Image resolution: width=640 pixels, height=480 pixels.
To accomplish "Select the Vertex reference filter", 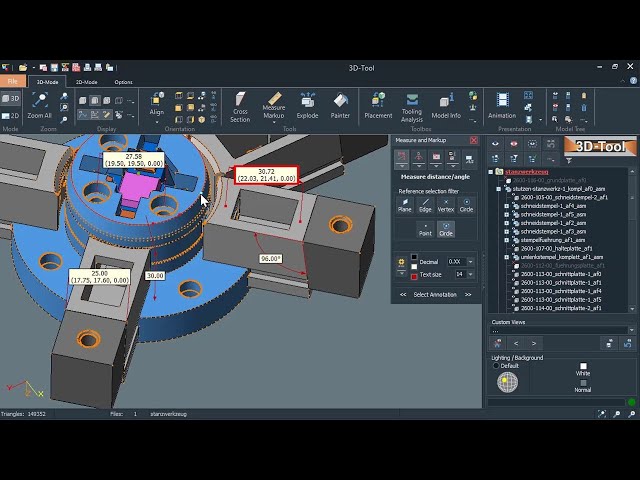I will point(446,205).
